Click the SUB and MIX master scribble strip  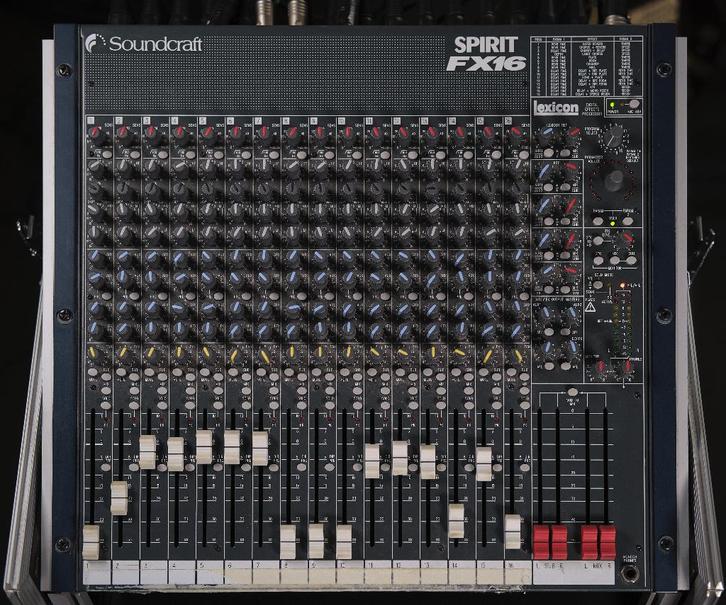click(574, 574)
